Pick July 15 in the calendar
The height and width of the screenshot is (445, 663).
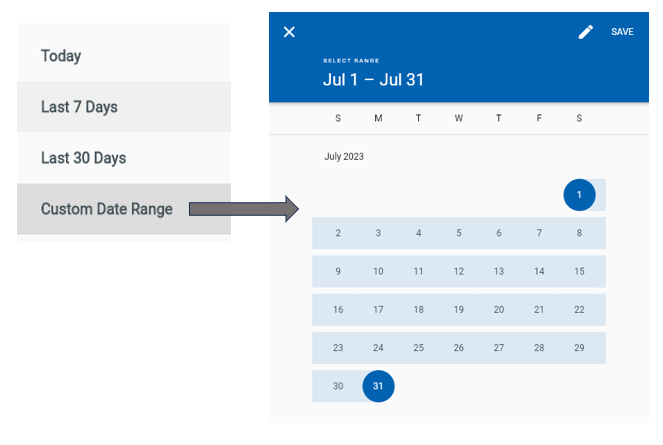pyautogui.click(x=579, y=271)
